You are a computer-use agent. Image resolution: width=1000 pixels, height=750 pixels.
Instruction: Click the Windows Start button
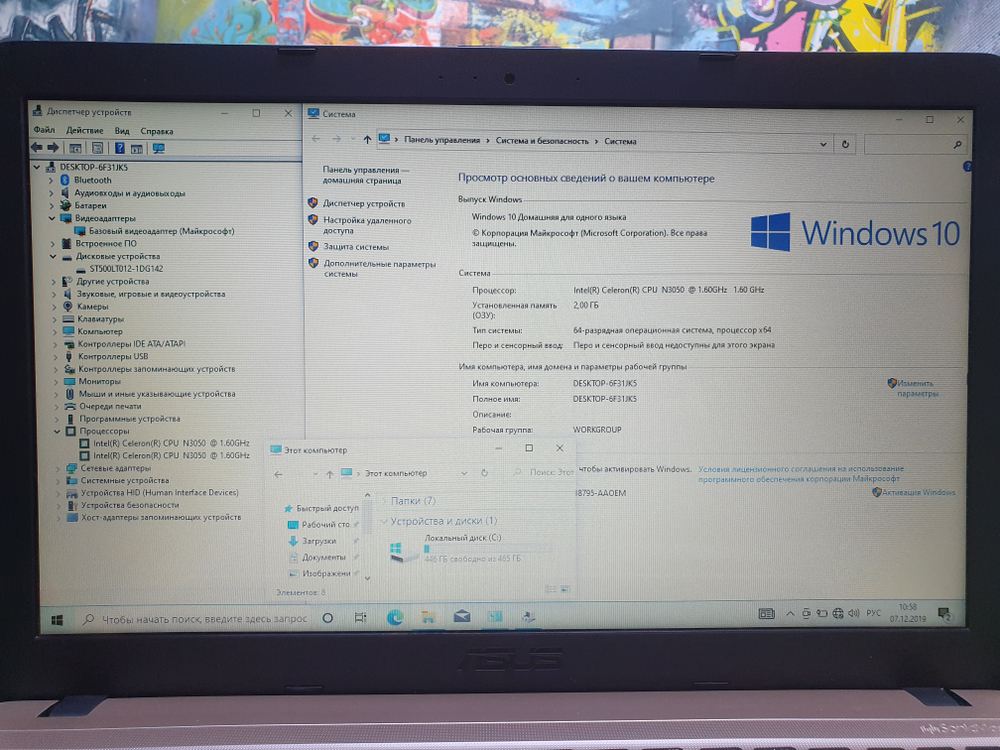57,619
